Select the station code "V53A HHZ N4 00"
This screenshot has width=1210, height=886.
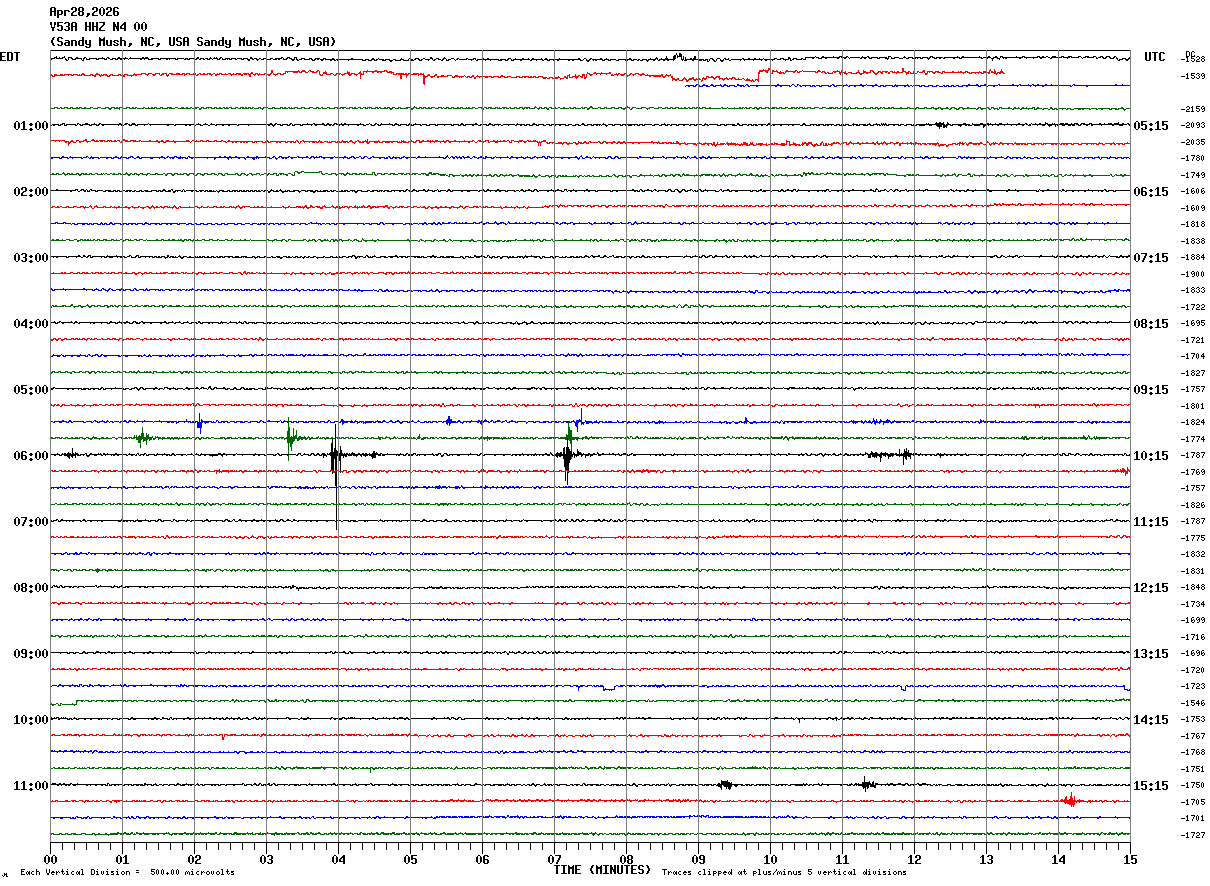[98, 27]
